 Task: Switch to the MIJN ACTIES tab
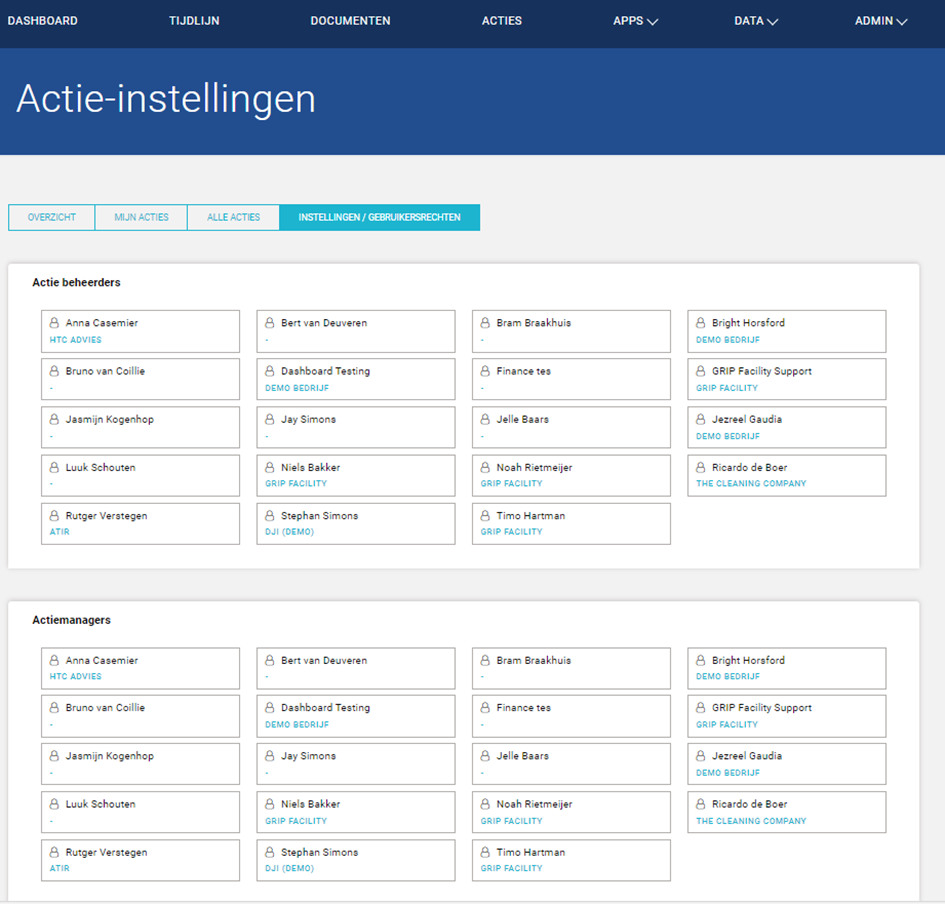coord(142,218)
